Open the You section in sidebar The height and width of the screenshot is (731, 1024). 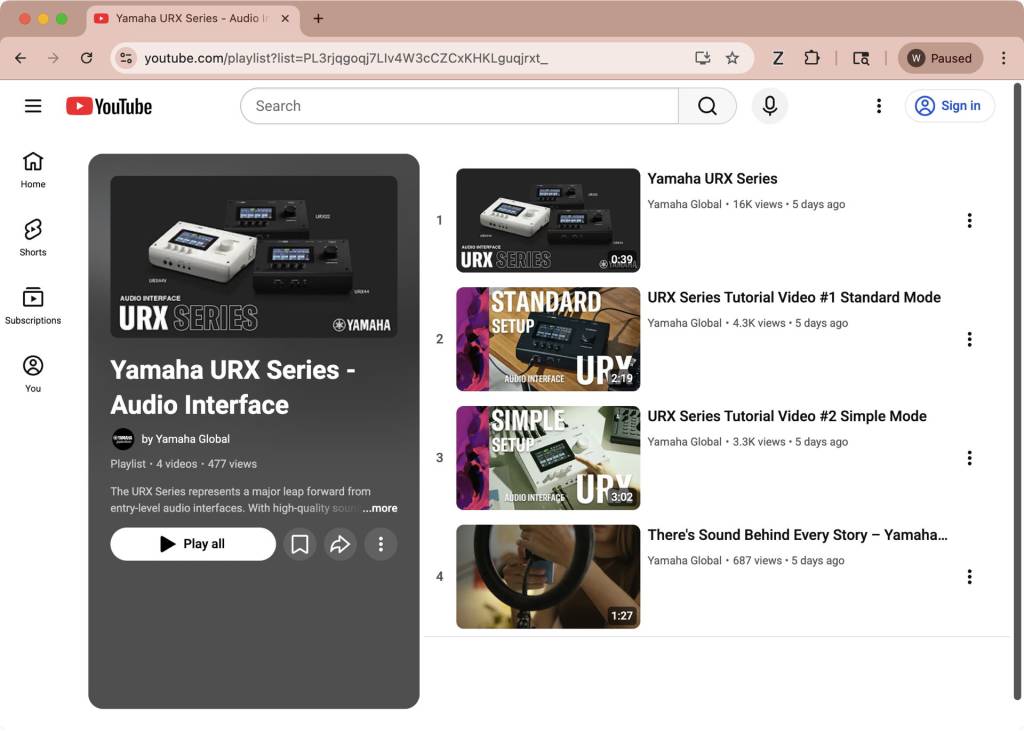click(x=33, y=374)
